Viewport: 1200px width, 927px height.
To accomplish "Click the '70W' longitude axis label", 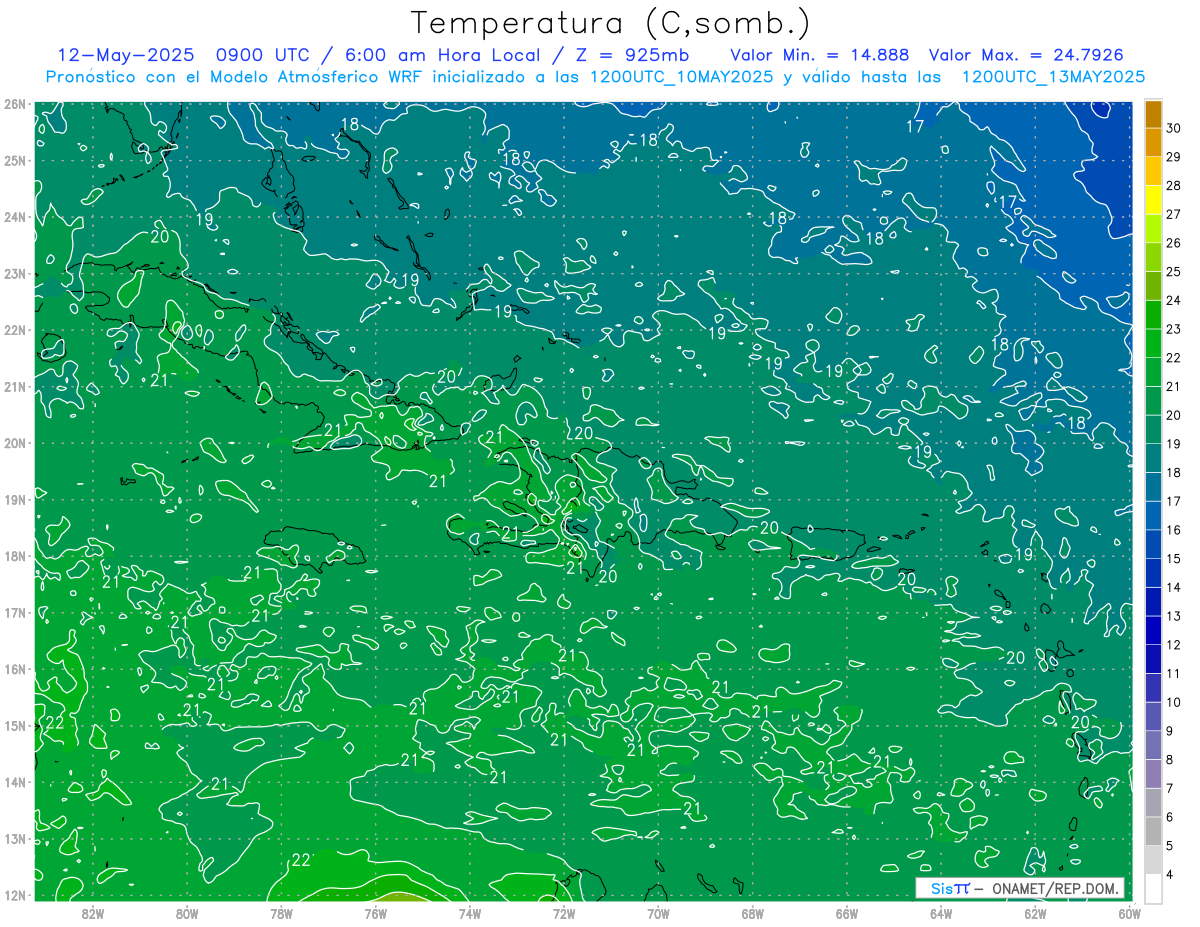I will [x=658, y=913].
